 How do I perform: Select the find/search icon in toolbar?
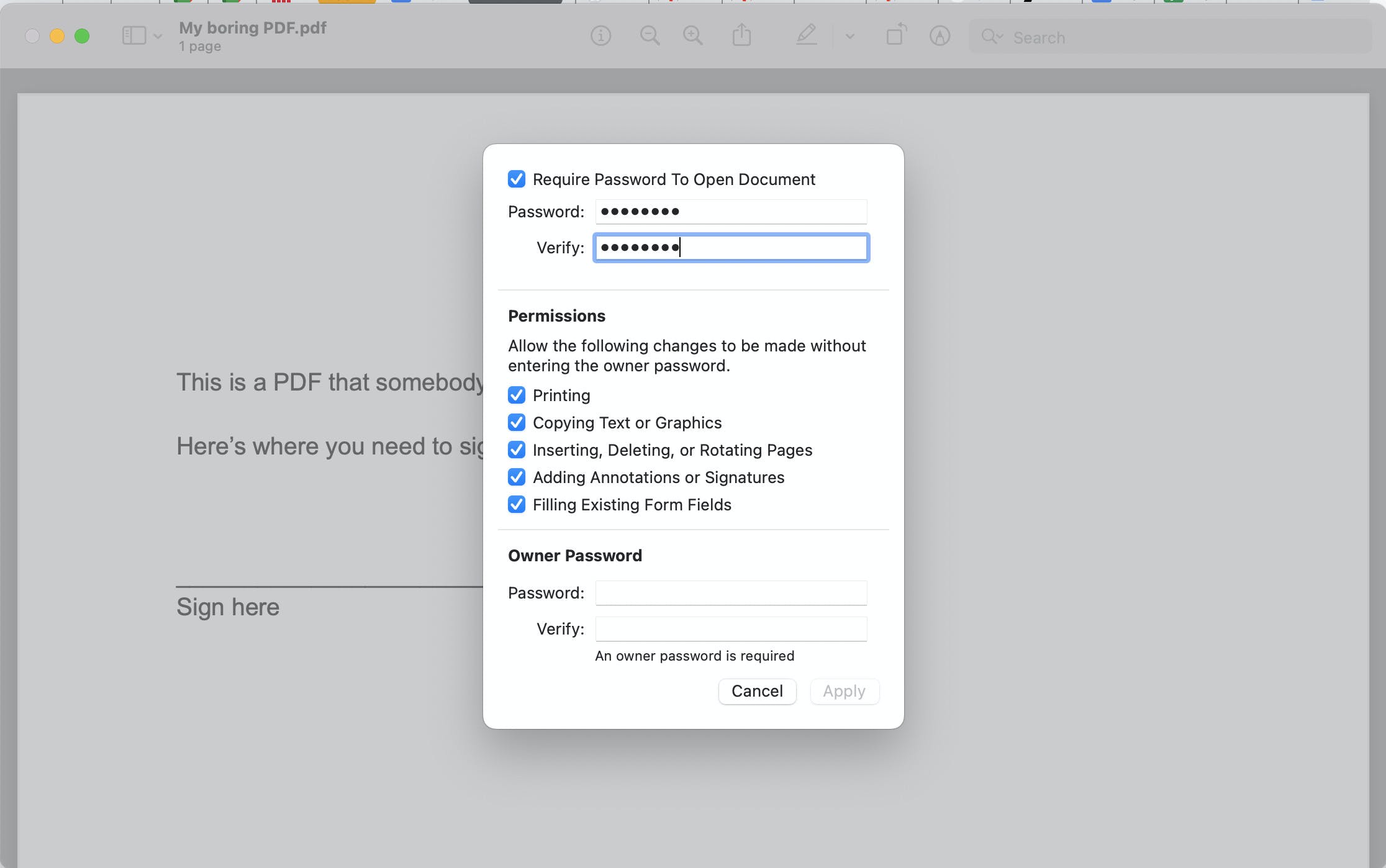pyautogui.click(x=991, y=37)
